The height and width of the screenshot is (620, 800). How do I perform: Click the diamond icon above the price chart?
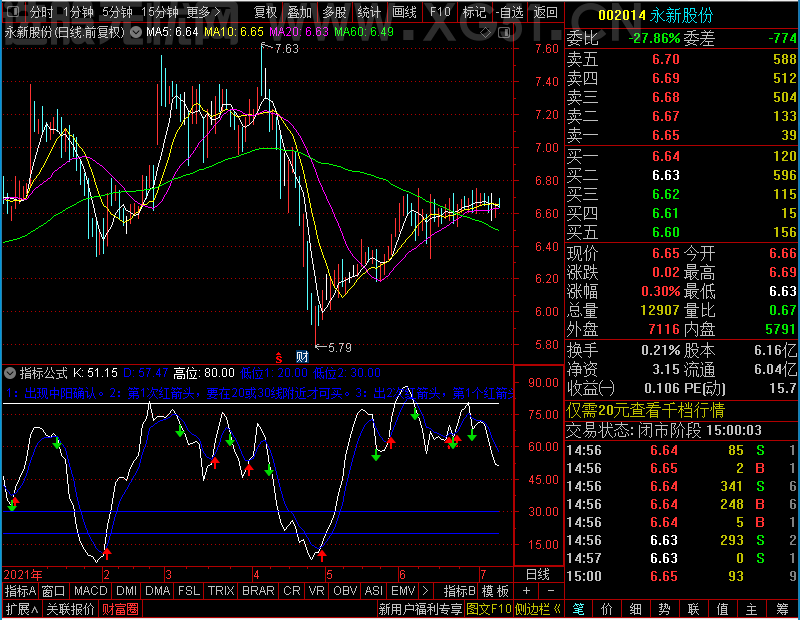(x=485, y=33)
